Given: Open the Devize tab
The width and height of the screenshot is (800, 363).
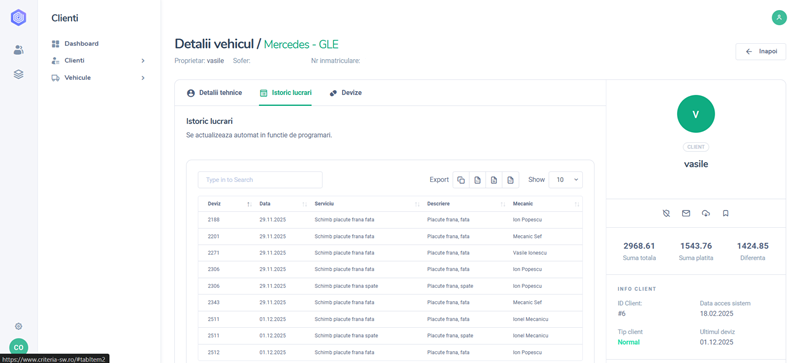Looking at the screenshot, I should 345,93.
